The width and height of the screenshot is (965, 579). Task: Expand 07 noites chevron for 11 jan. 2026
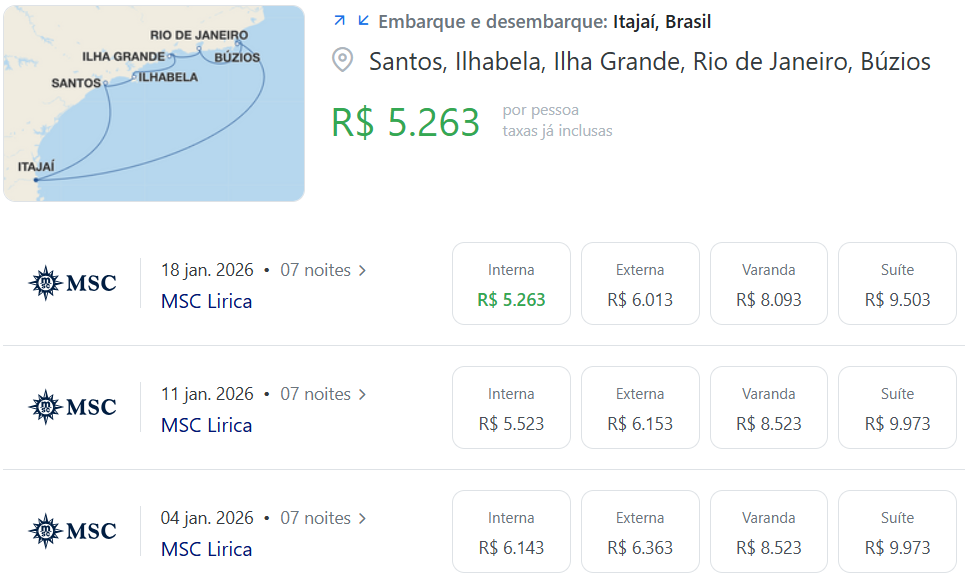[x=362, y=394]
